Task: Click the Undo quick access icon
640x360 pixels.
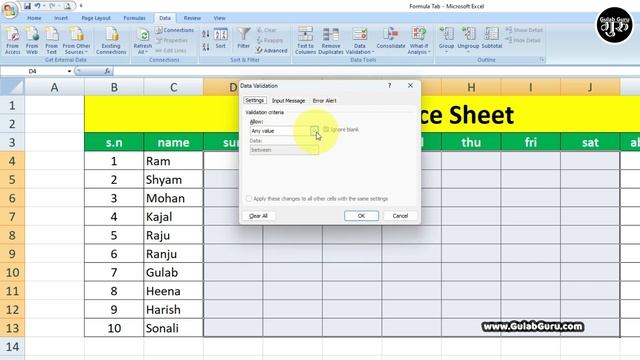Action: tap(38, 6)
